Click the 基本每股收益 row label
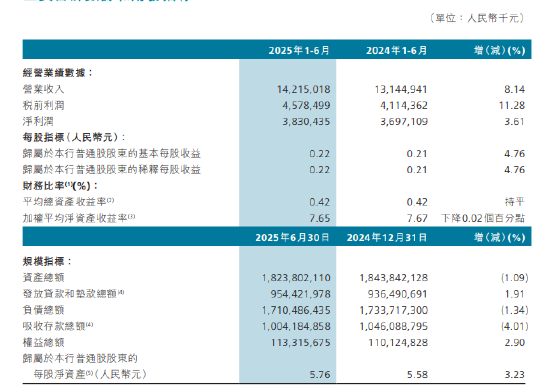Image resolution: width=550 pixels, height=387 pixels. tap(112, 153)
